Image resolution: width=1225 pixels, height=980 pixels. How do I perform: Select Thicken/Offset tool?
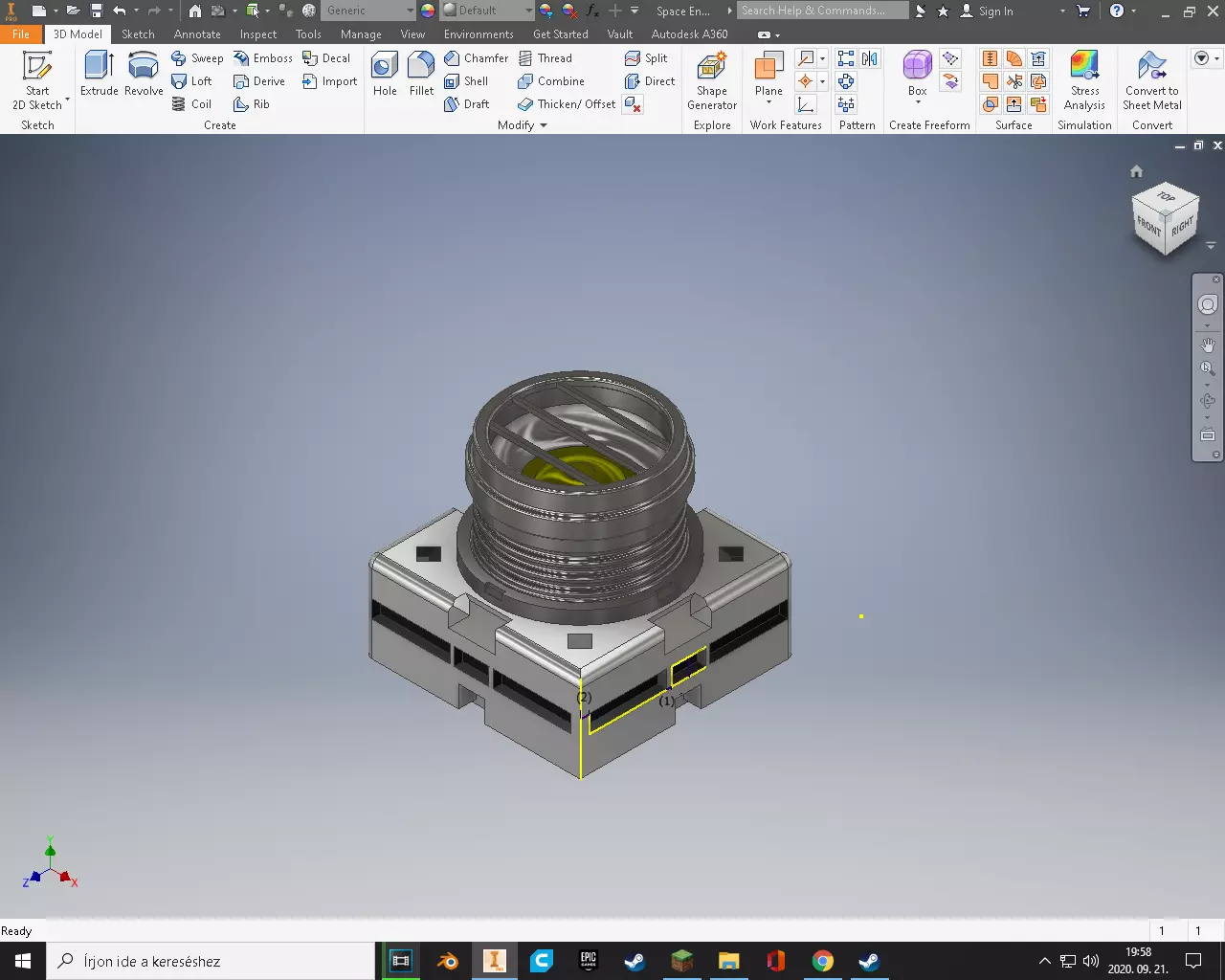[x=567, y=104]
